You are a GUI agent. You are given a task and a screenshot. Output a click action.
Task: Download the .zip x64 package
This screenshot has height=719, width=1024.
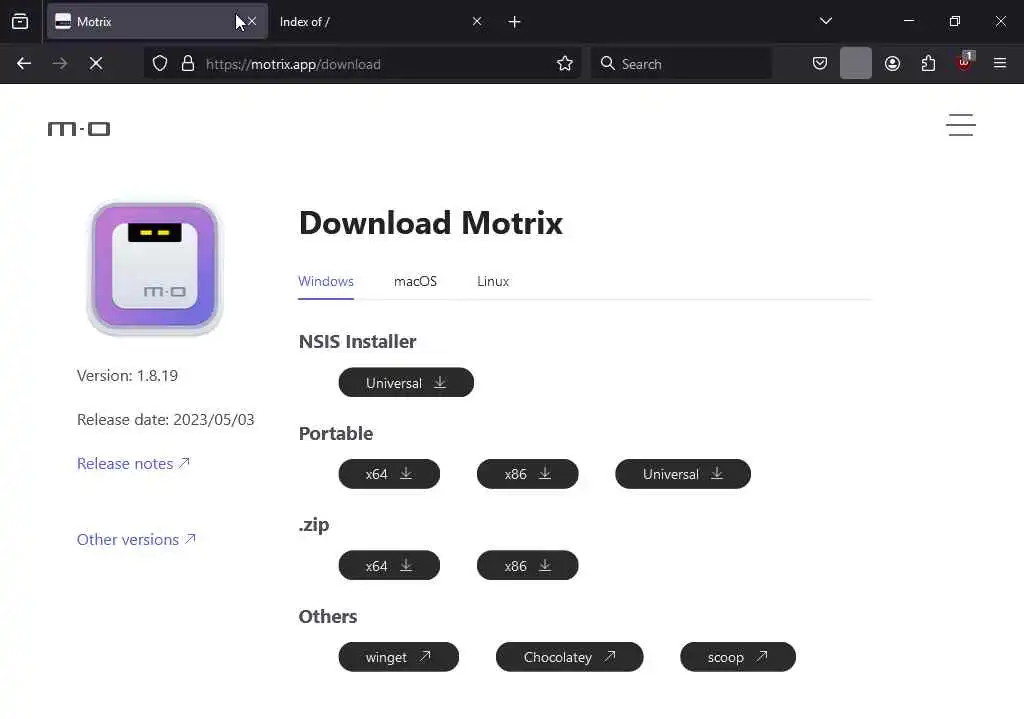click(389, 566)
